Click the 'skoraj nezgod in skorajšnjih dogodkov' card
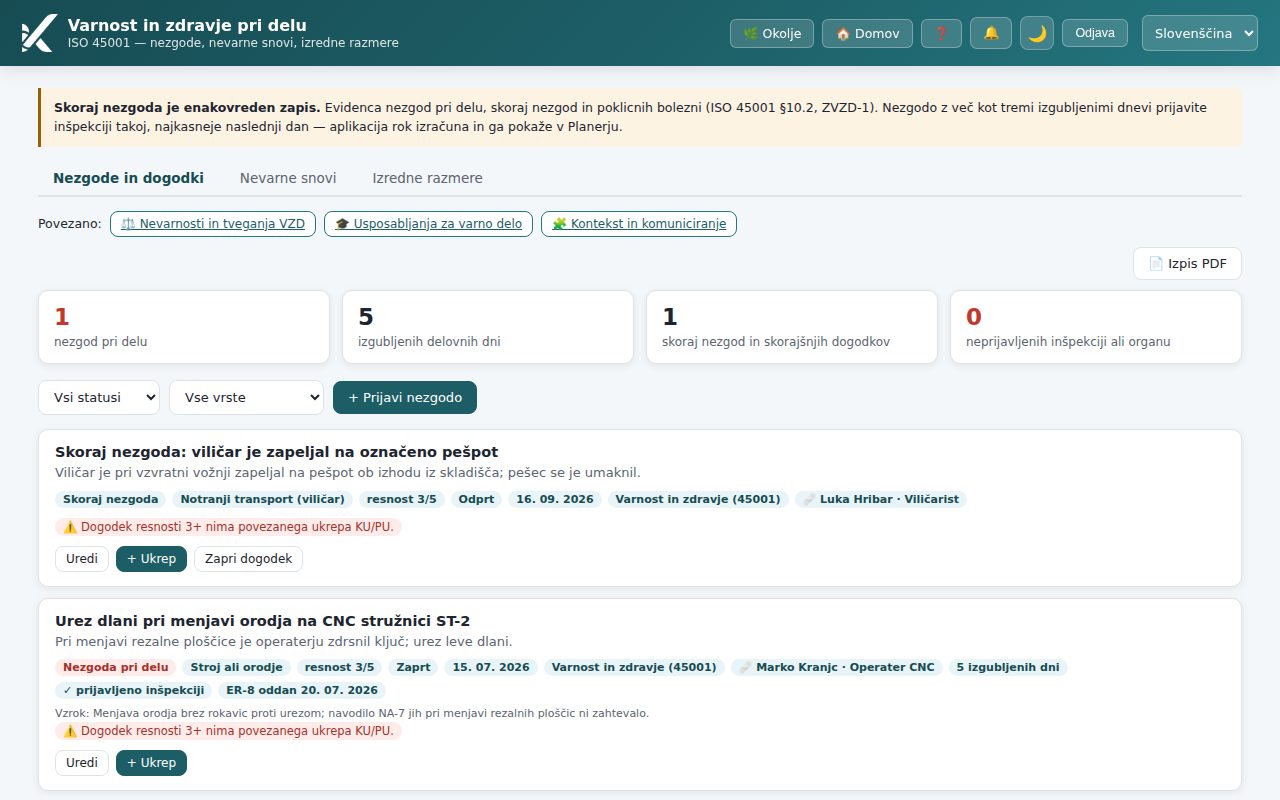The image size is (1280, 800). [792, 327]
